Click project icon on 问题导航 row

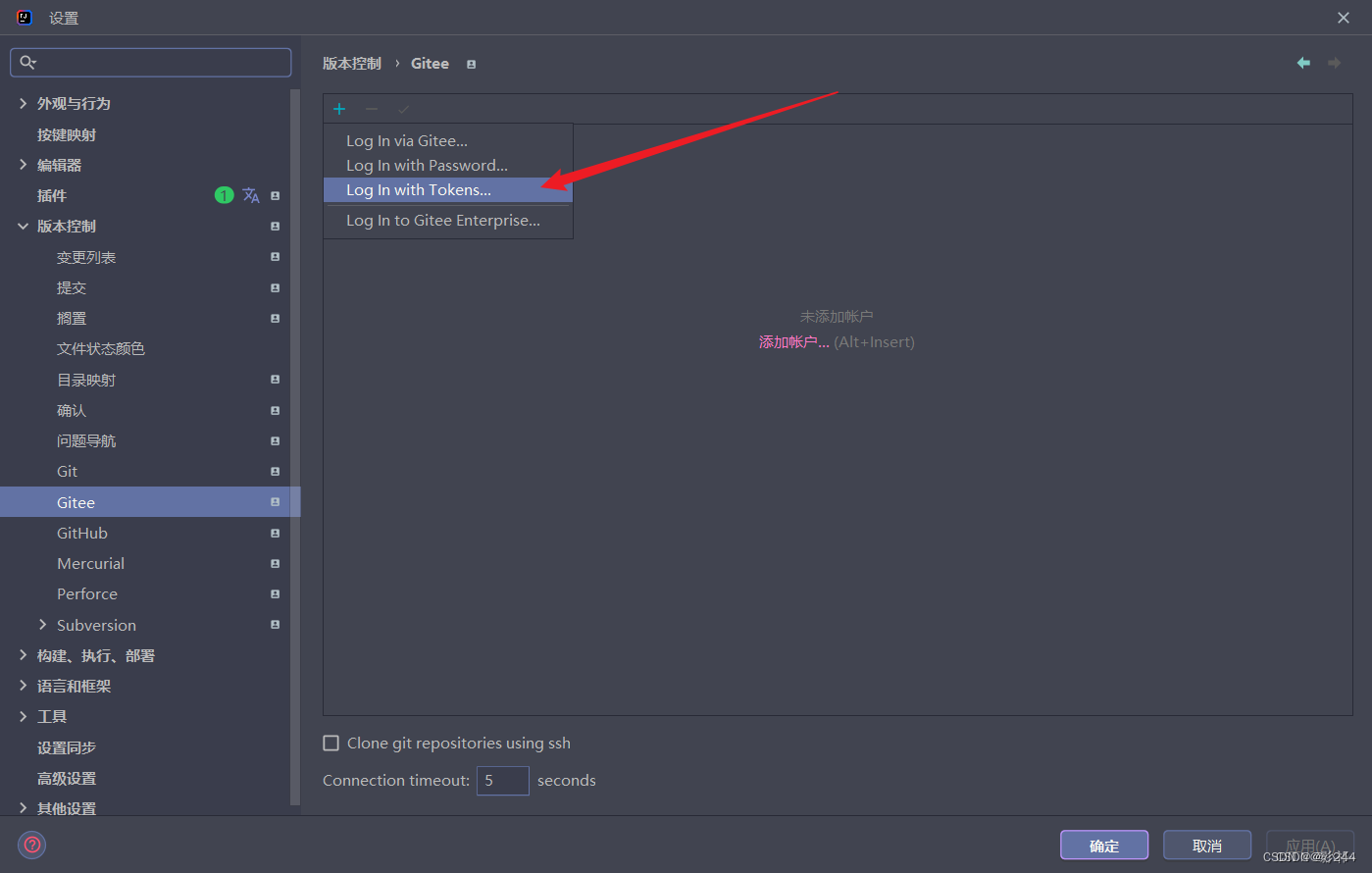click(x=275, y=440)
